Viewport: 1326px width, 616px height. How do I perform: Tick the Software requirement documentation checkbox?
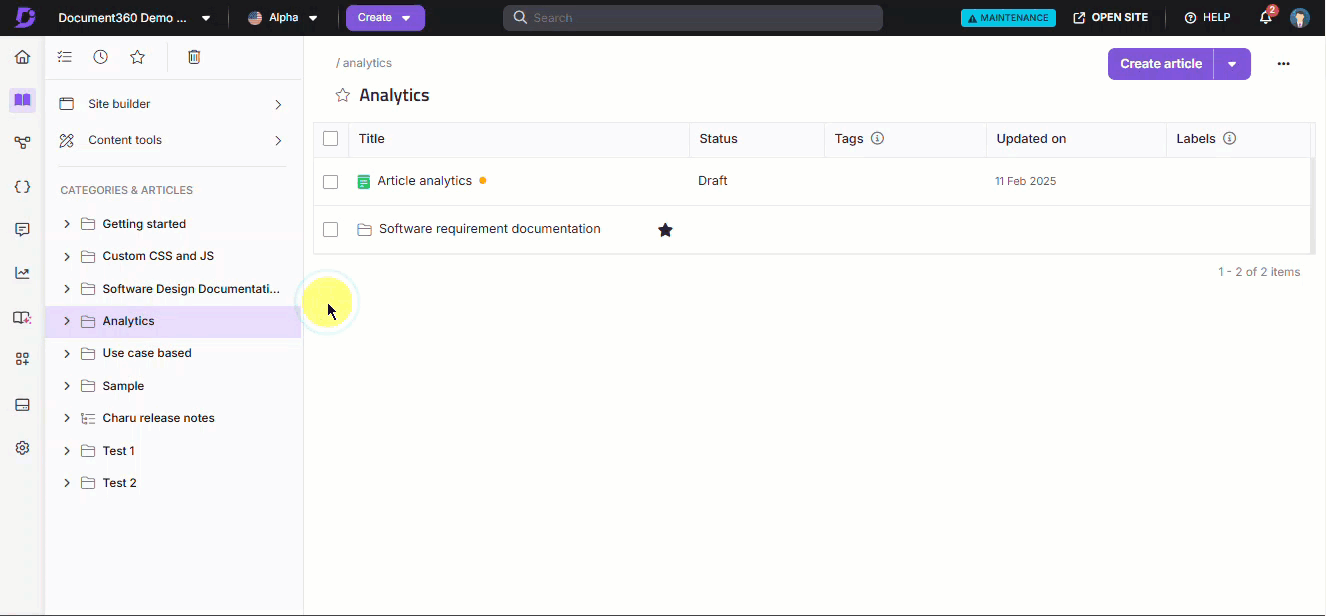tap(331, 230)
